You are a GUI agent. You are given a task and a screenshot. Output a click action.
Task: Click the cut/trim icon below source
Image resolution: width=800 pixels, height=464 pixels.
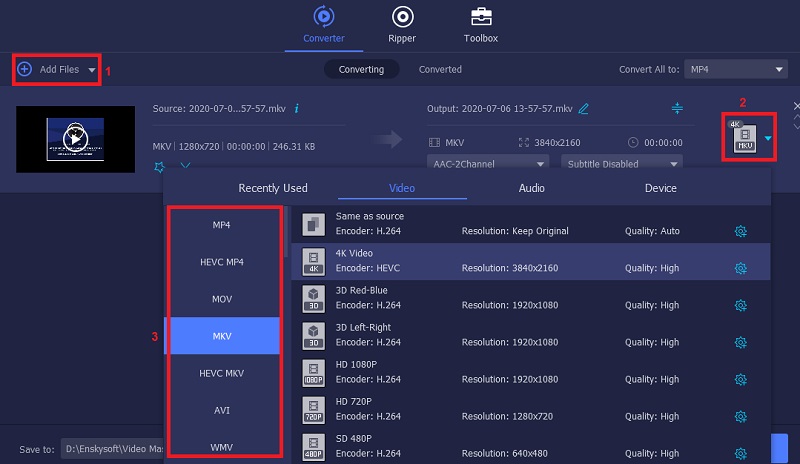pyautogui.click(x=185, y=166)
